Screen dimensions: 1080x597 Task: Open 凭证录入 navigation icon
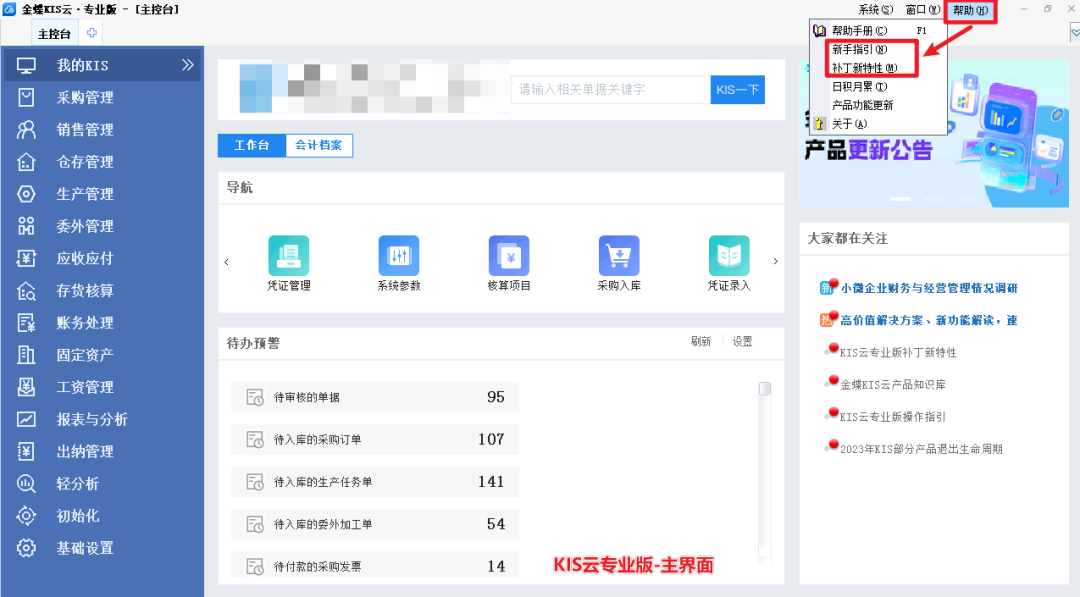pos(729,255)
